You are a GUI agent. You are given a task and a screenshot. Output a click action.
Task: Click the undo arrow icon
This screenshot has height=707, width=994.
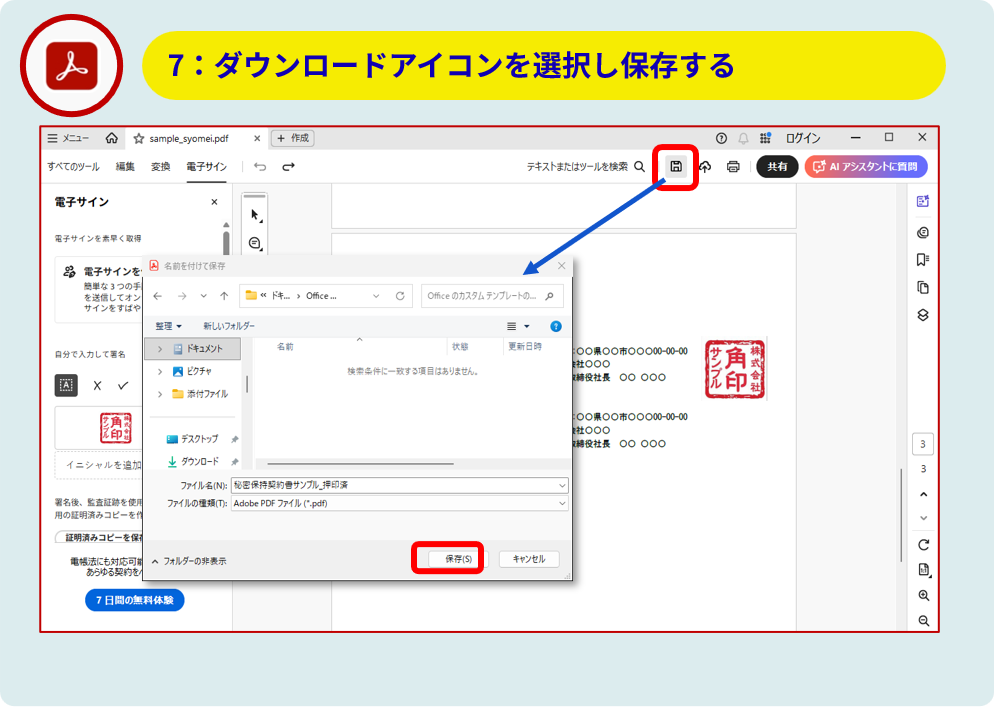pos(260,167)
